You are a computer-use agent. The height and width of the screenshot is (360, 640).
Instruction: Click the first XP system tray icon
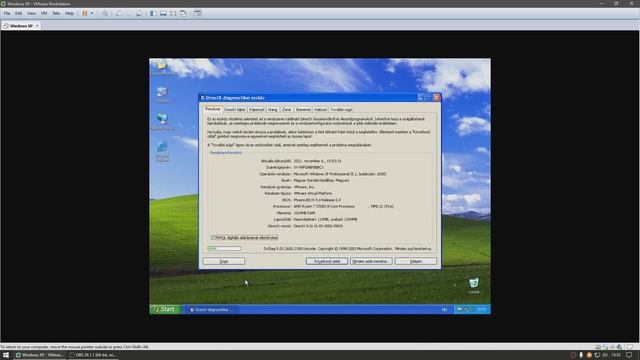(x=460, y=309)
